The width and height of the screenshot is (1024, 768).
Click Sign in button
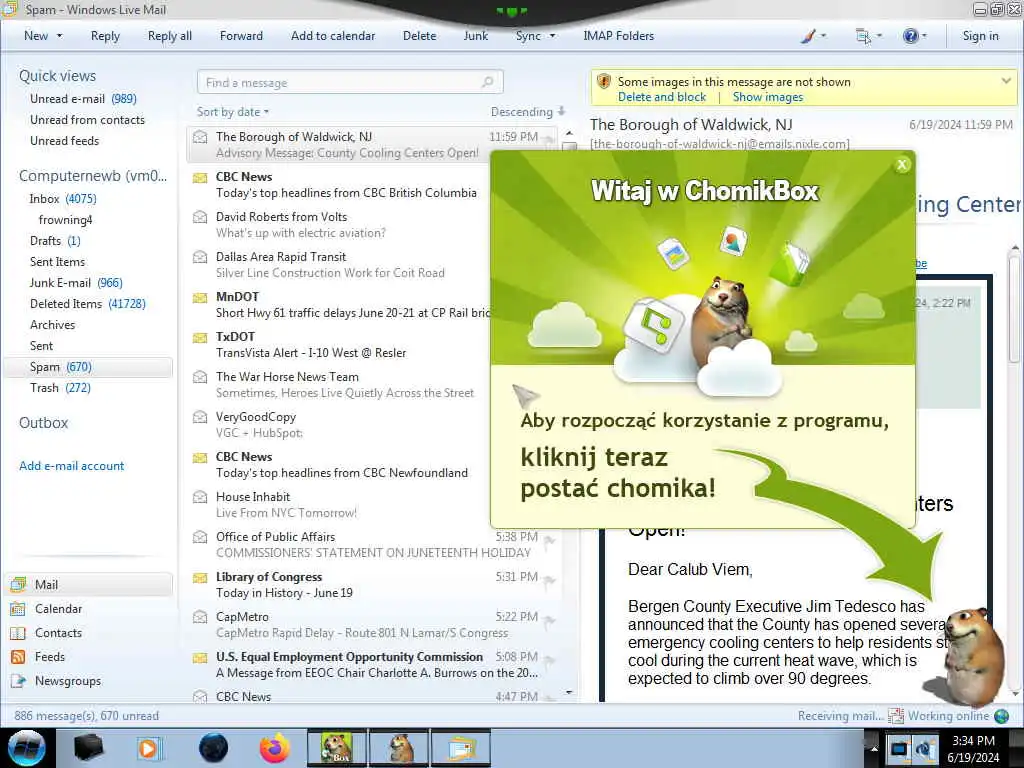[x=980, y=36]
